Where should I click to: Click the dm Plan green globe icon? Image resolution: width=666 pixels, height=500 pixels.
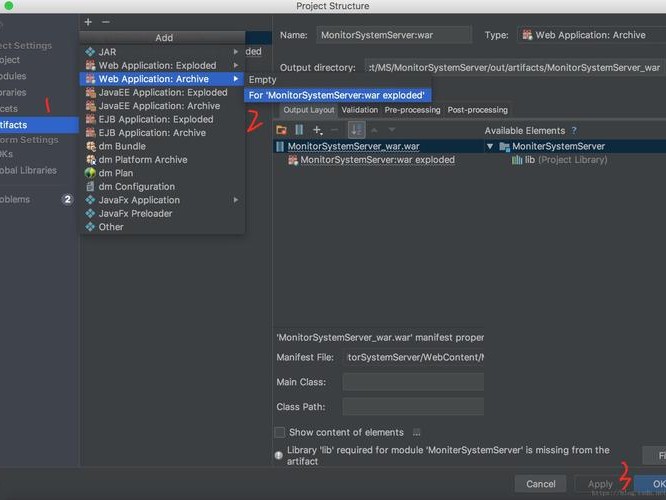click(90, 173)
